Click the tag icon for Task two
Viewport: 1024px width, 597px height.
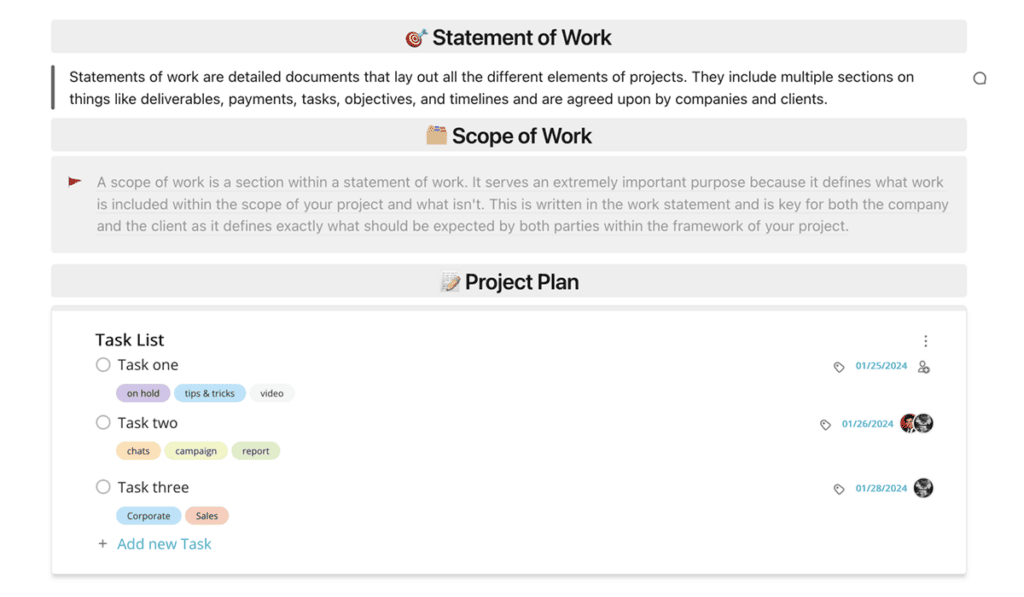pyautogui.click(x=825, y=425)
